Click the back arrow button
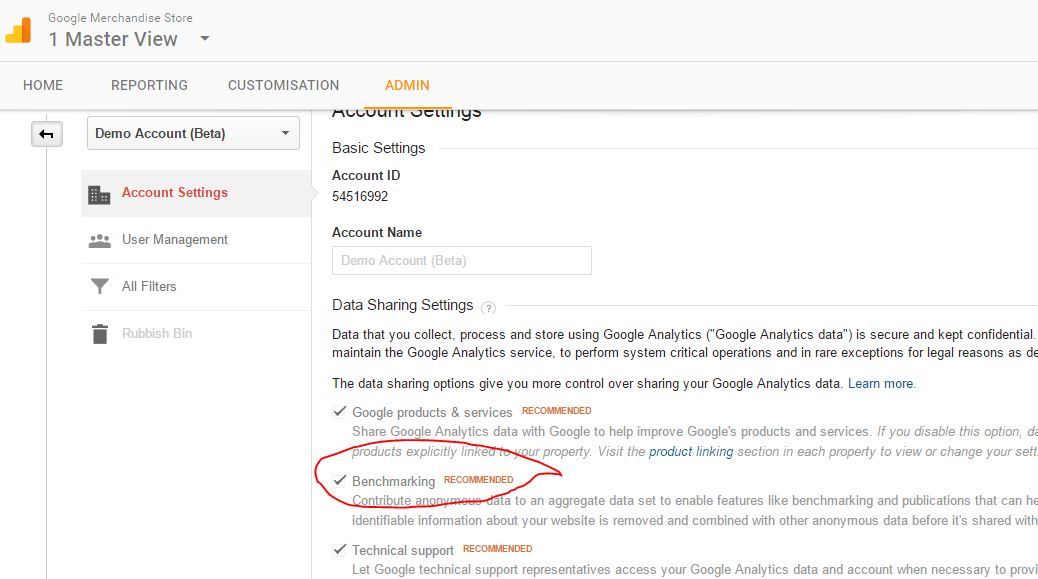The image size is (1038, 579). click(x=46, y=134)
